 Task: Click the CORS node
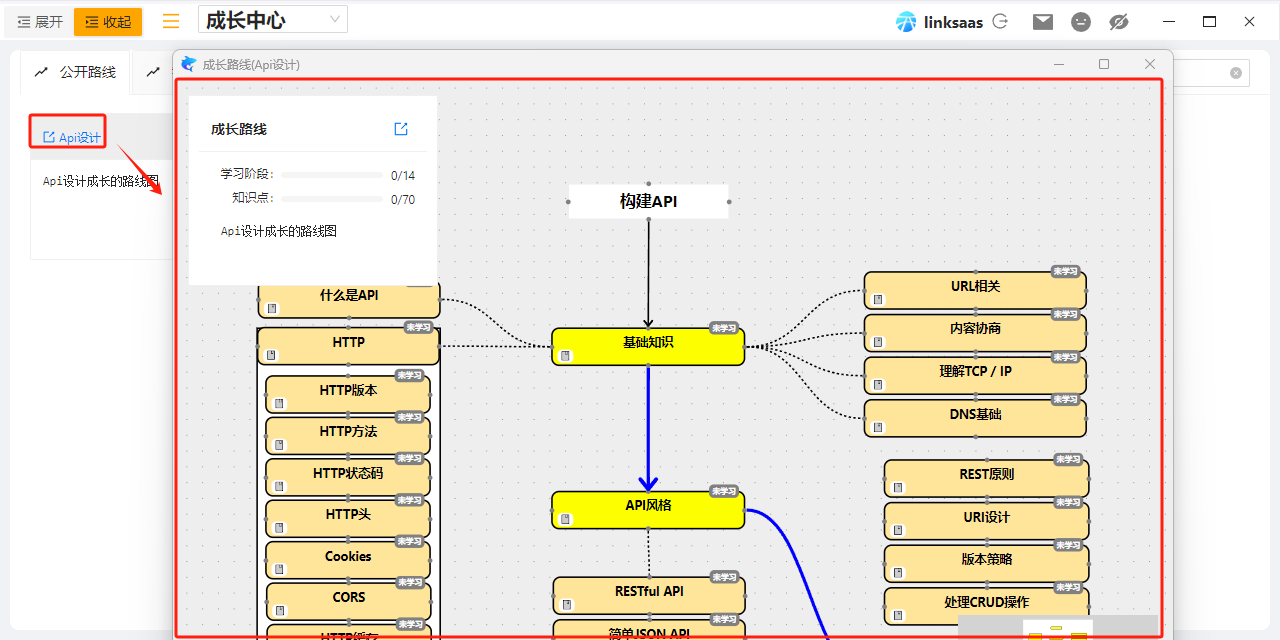pyautogui.click(x=348, y=602)
